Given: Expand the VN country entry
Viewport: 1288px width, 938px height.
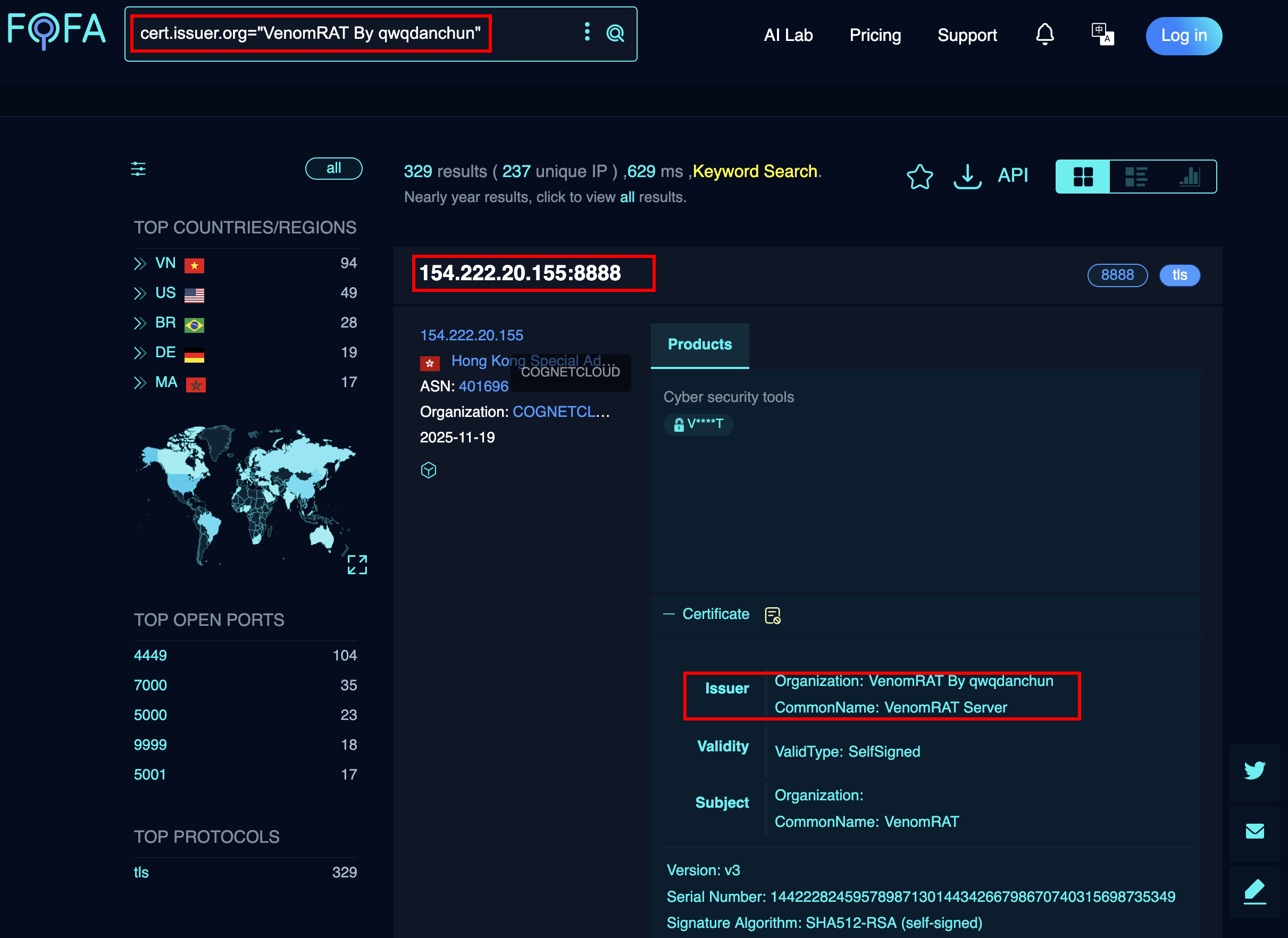Looking at the screenshot, I should click(x=140, y=264).
